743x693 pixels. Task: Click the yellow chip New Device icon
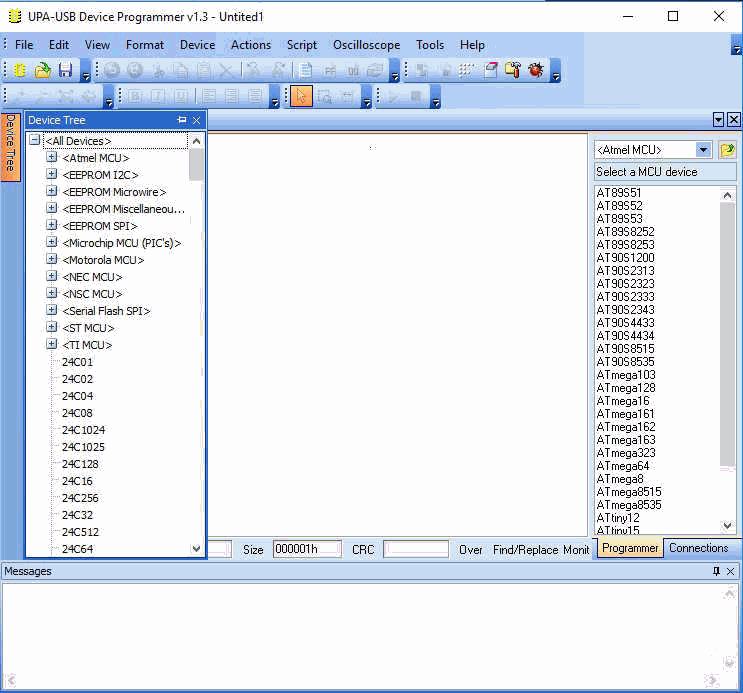(x=19, y=70)
